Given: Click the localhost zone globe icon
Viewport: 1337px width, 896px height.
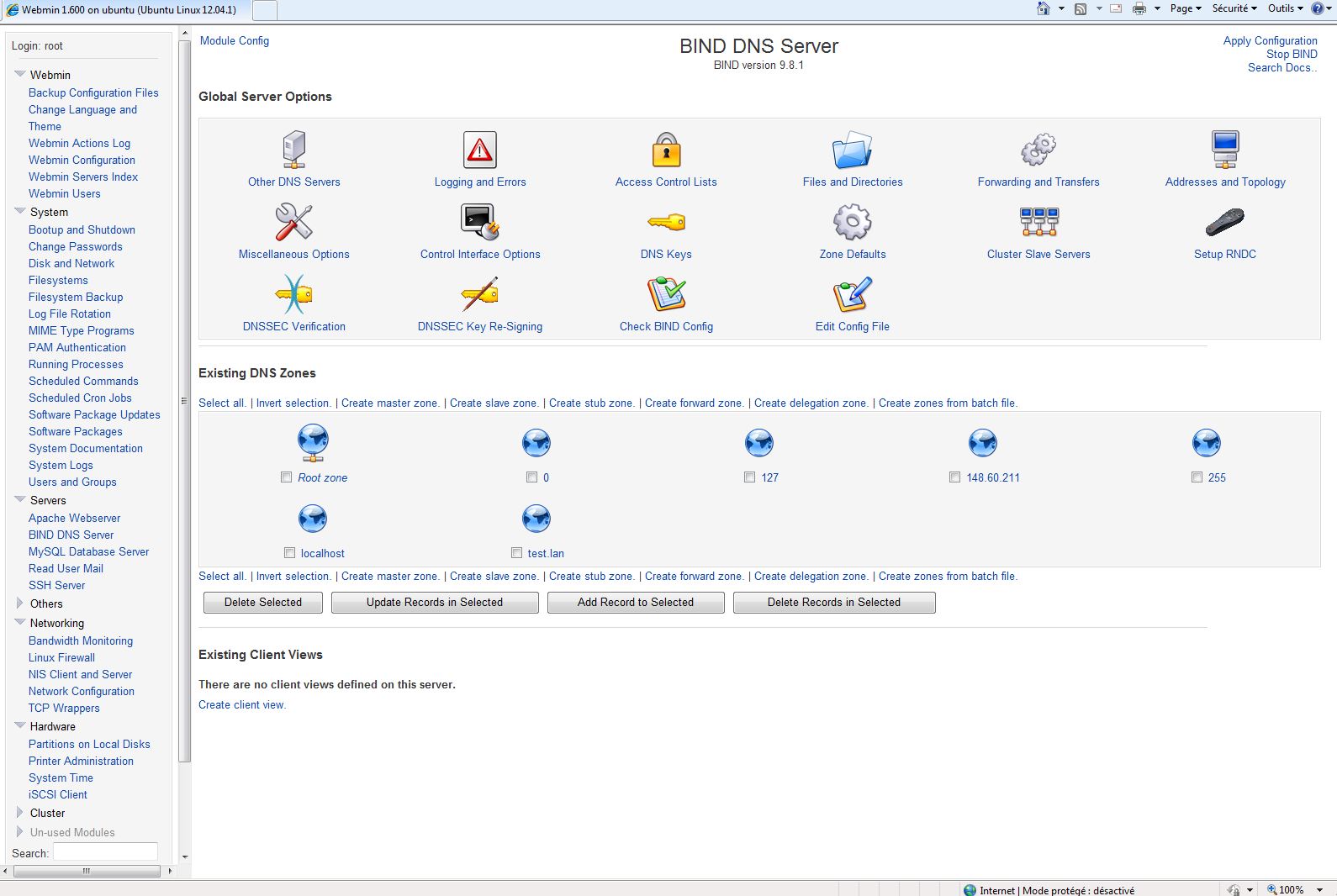Looking at the screenshot, I should [x=313, y=519].
